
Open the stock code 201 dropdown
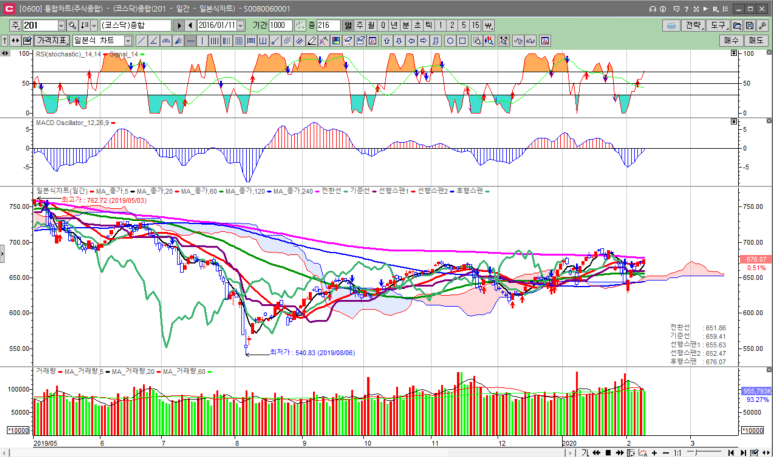61,25
